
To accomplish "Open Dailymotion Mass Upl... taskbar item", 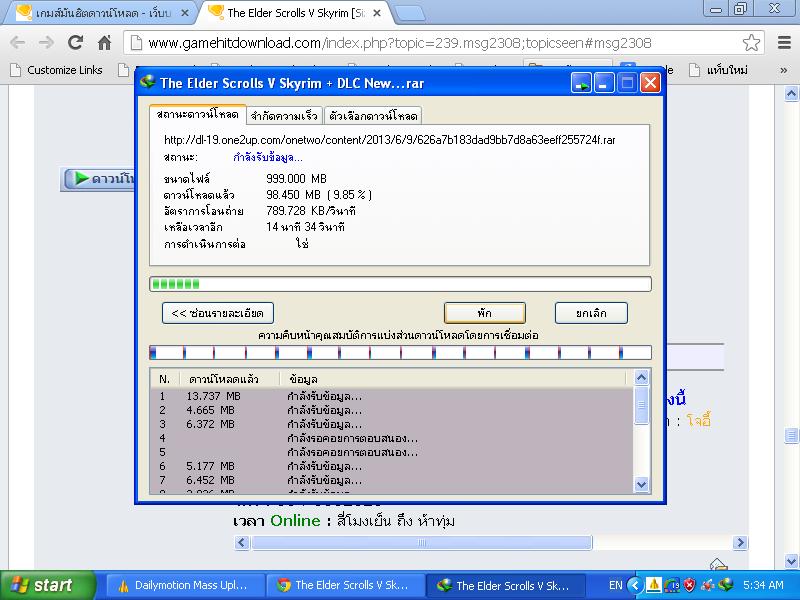I will tap(186, 585).
